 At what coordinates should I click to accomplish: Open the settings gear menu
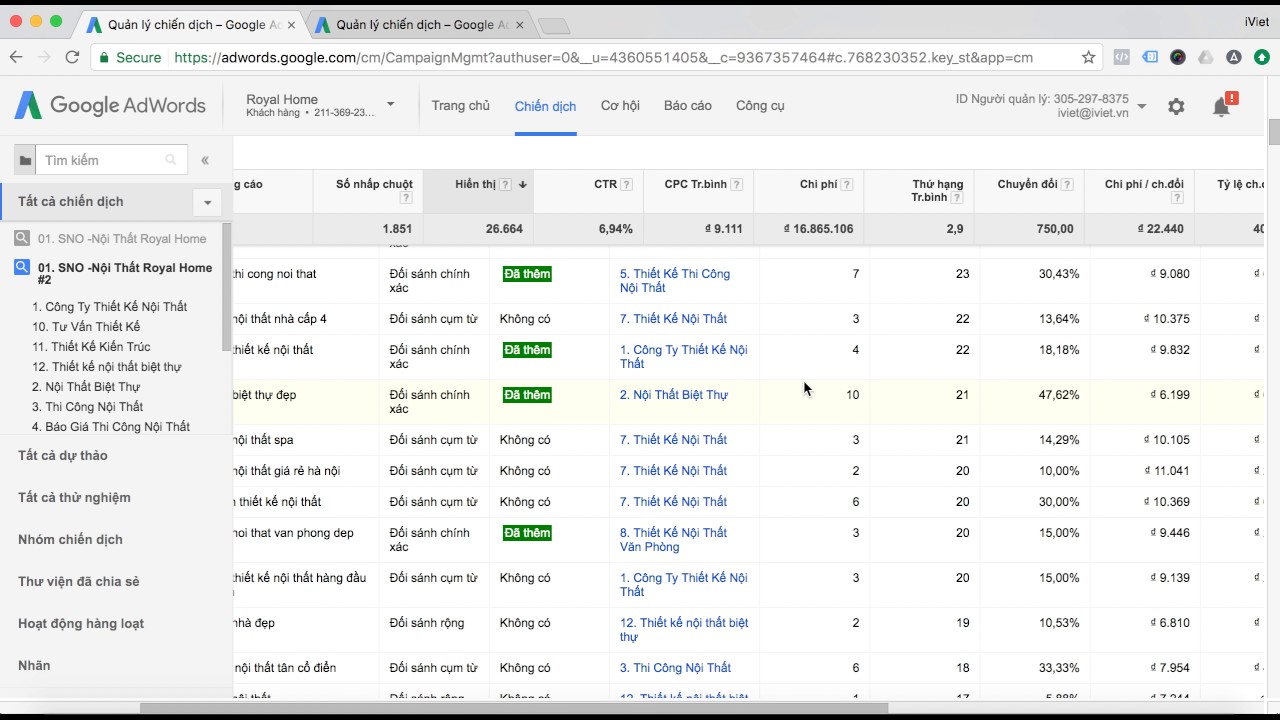(x=1176, y=106)
